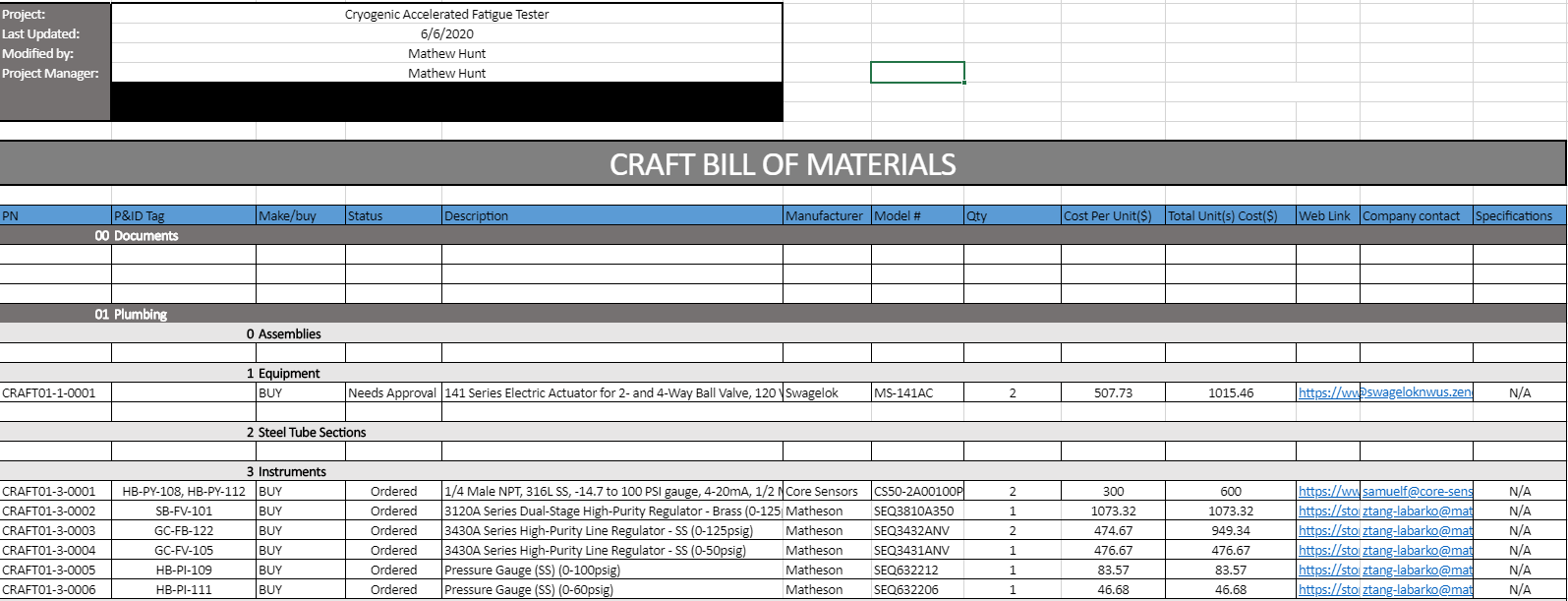The width and height of the screenshot is (1568, 601).
Task: Click the Needs Approval status cell
Action: 392,392
